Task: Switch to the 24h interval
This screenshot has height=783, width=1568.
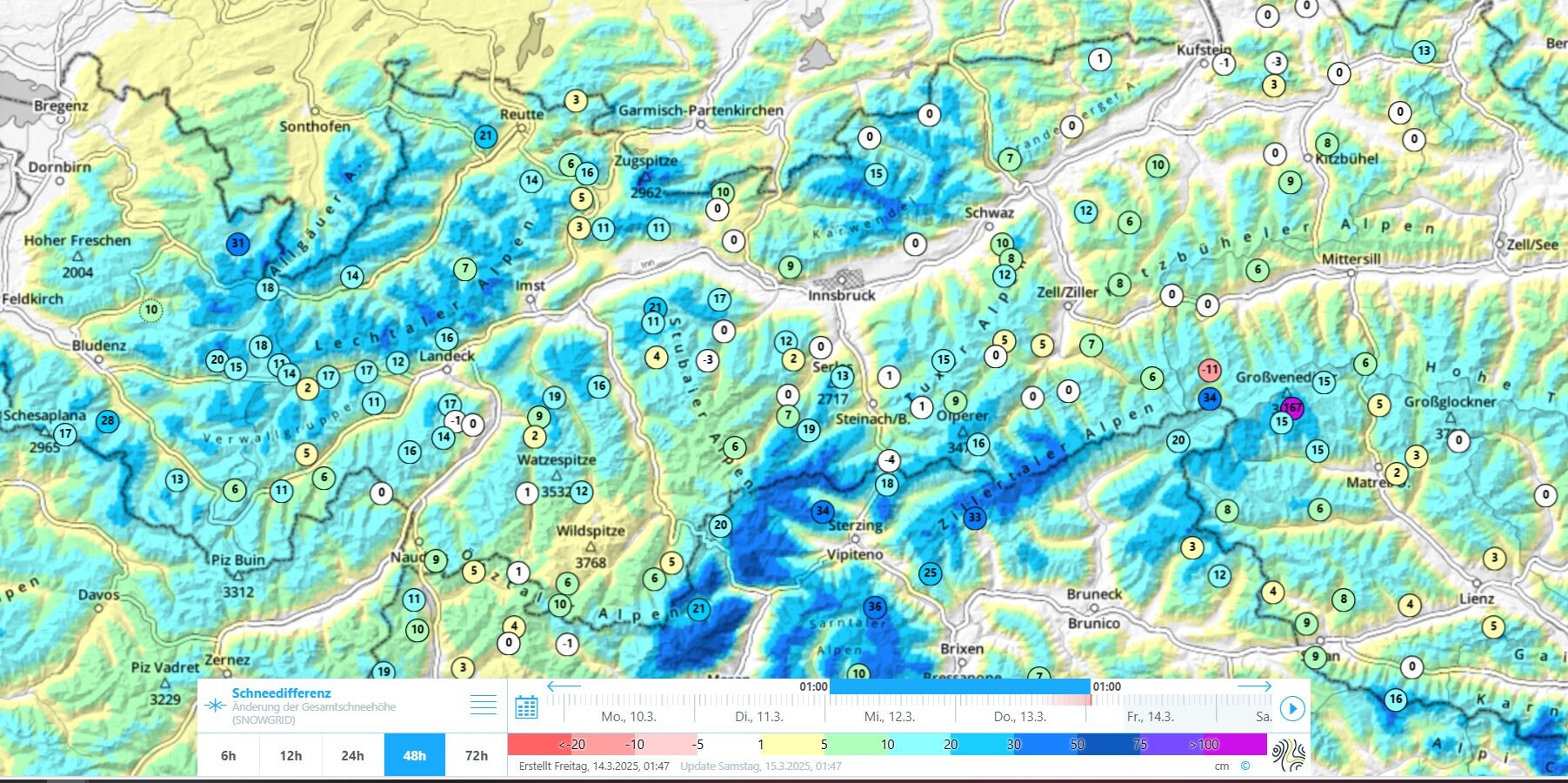Action: click(352, 755)
